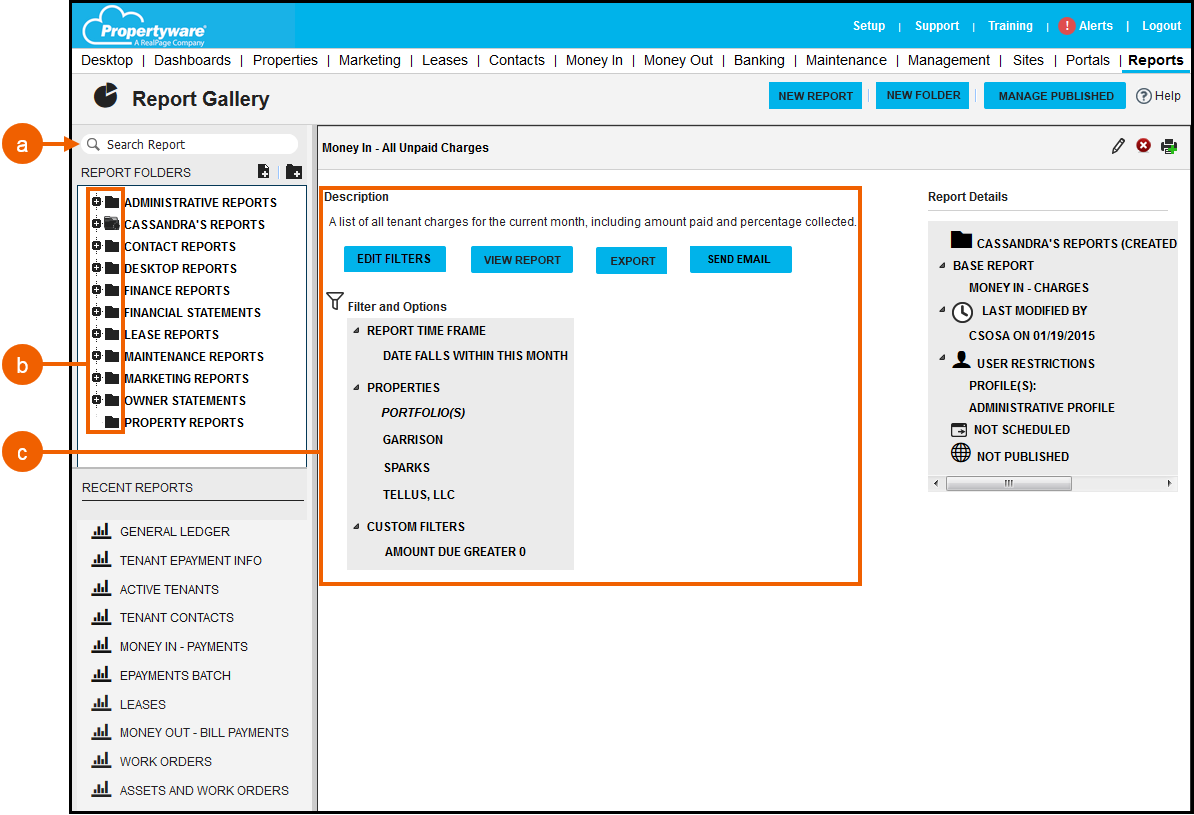Screen dimensions: 1194x815
Task: Expand the Owner Statements folder
Action: (97, 400)
